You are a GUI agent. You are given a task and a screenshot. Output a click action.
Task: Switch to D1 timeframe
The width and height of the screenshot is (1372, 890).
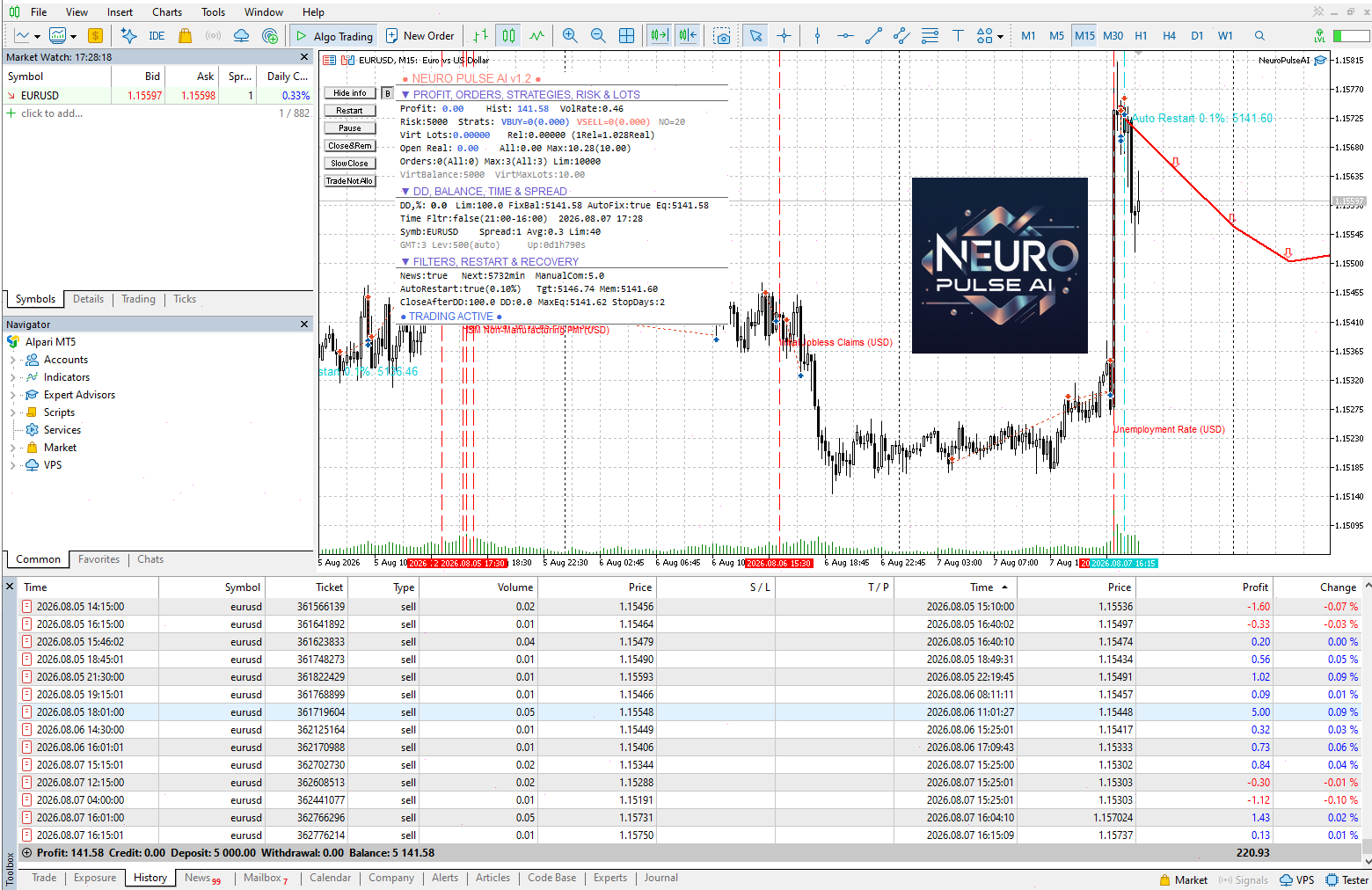[x=1197, y=36]
